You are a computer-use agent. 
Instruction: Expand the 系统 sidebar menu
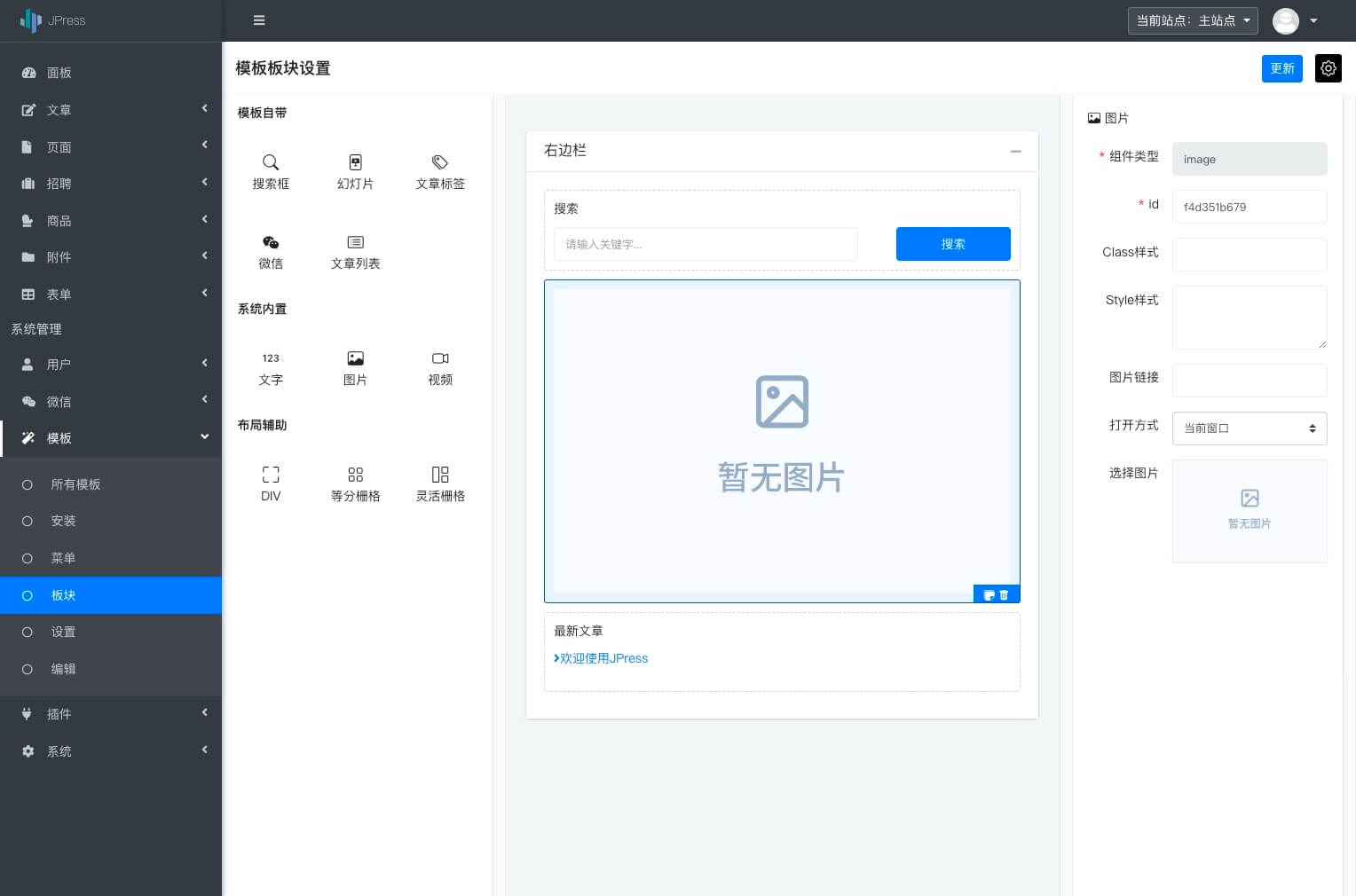(111, 751)
